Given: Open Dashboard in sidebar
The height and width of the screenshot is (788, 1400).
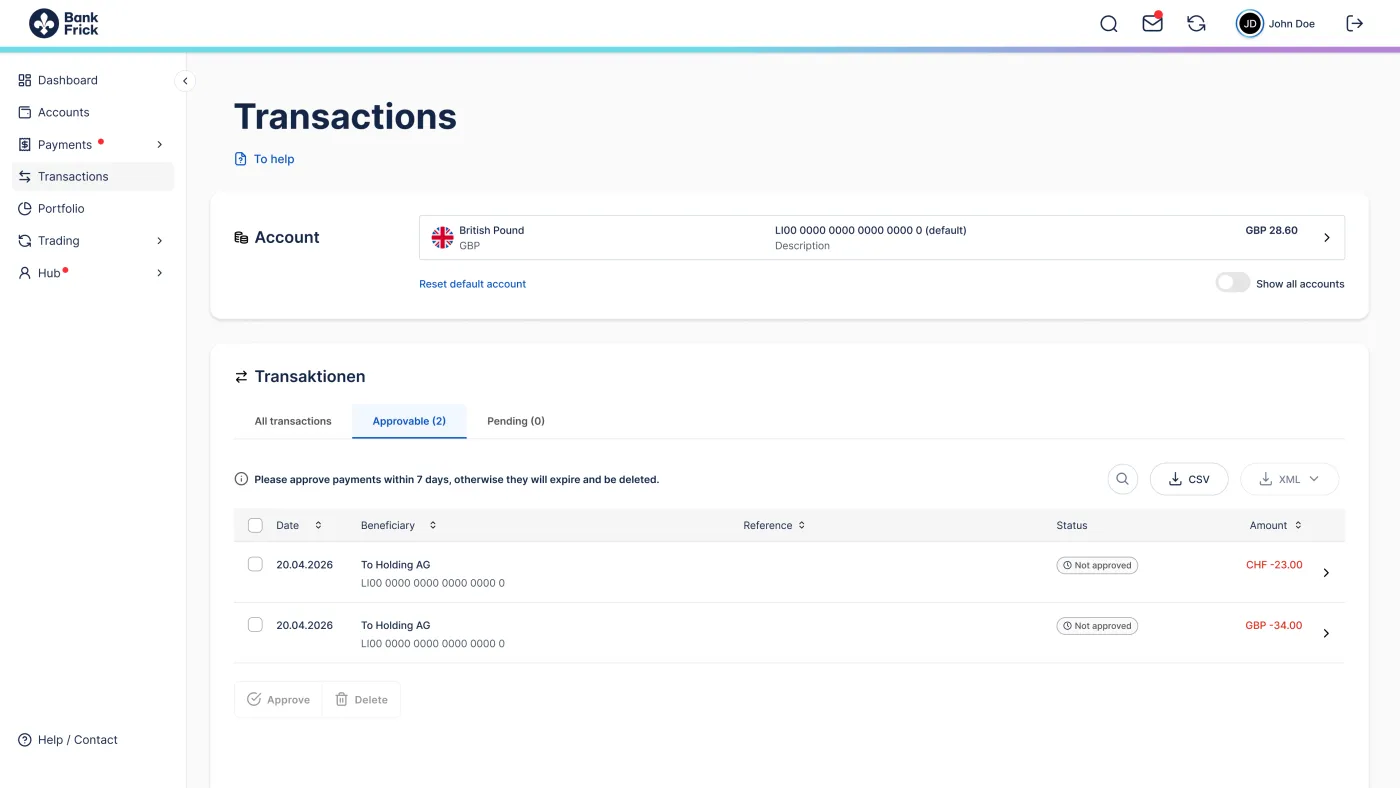Looking at the screenshot, I should 68,80.
